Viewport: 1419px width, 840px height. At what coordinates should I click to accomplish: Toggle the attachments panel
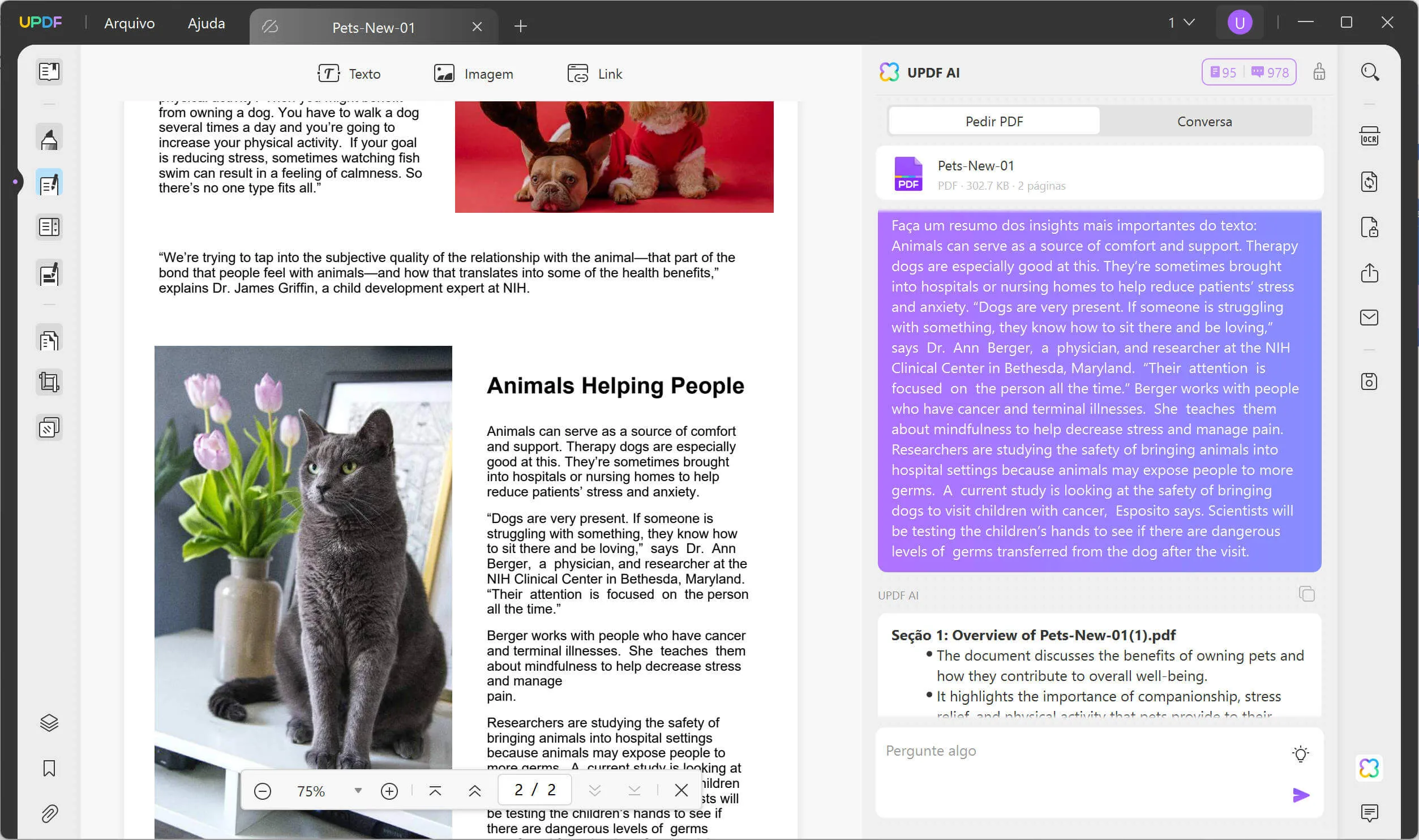coord(49,813)
